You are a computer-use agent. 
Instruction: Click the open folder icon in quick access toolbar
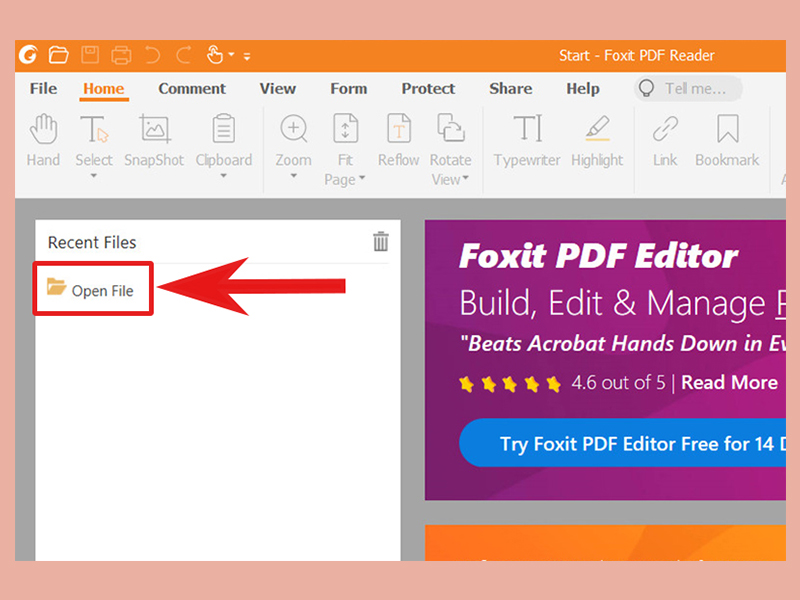58,55
